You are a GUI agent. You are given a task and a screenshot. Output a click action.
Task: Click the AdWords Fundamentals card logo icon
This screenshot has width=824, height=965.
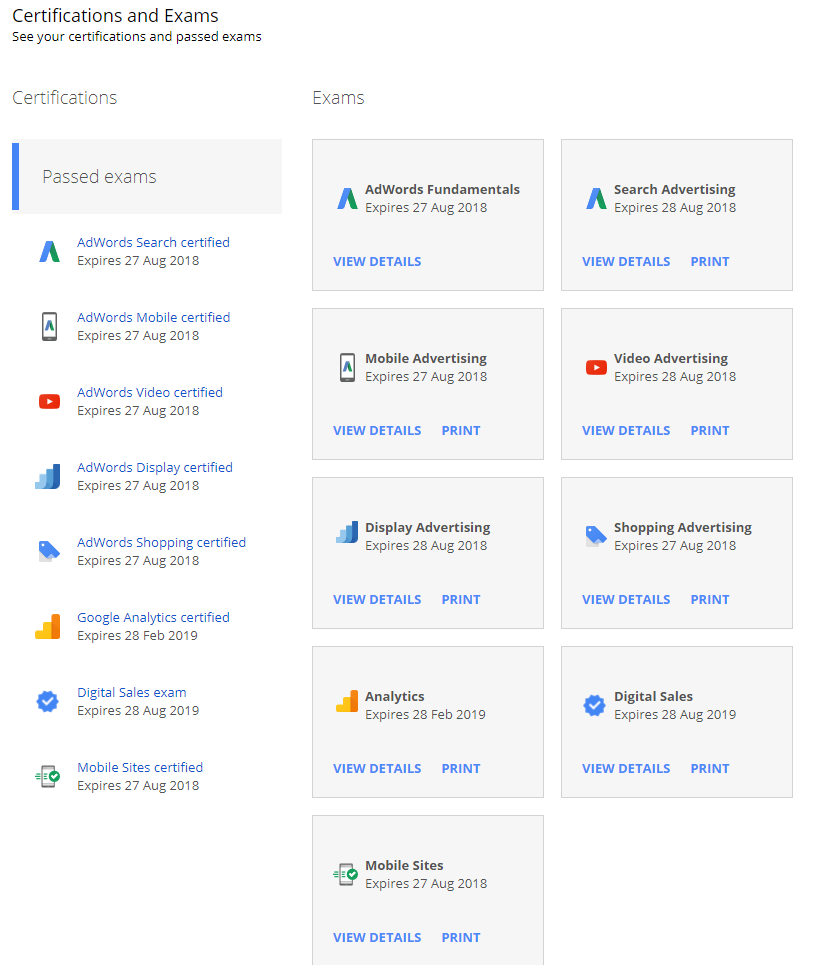[x=348, y=199]
